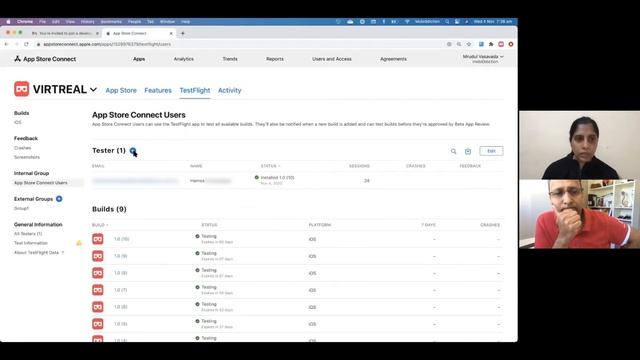Open Crashes under Feedback in sidebar

[22, 148]
